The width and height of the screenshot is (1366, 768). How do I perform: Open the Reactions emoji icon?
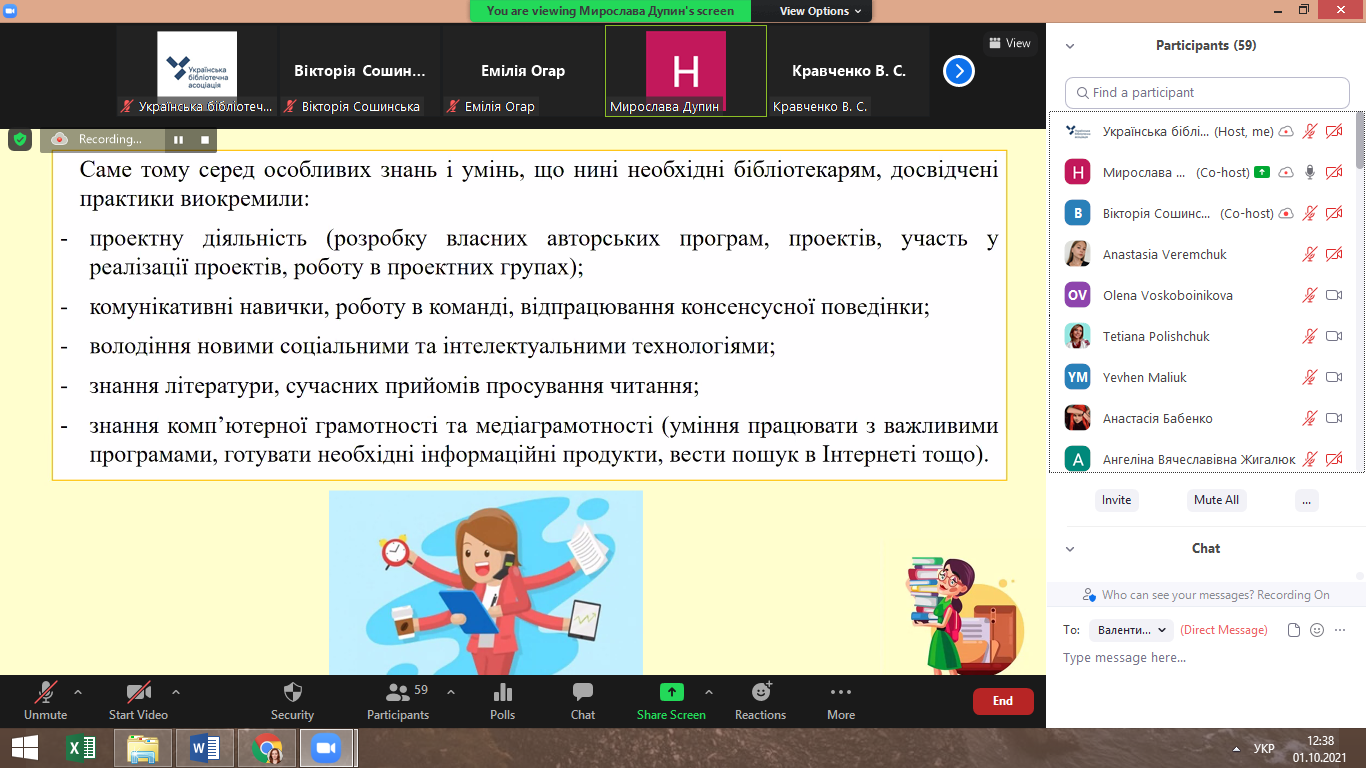tap(760, 693)
